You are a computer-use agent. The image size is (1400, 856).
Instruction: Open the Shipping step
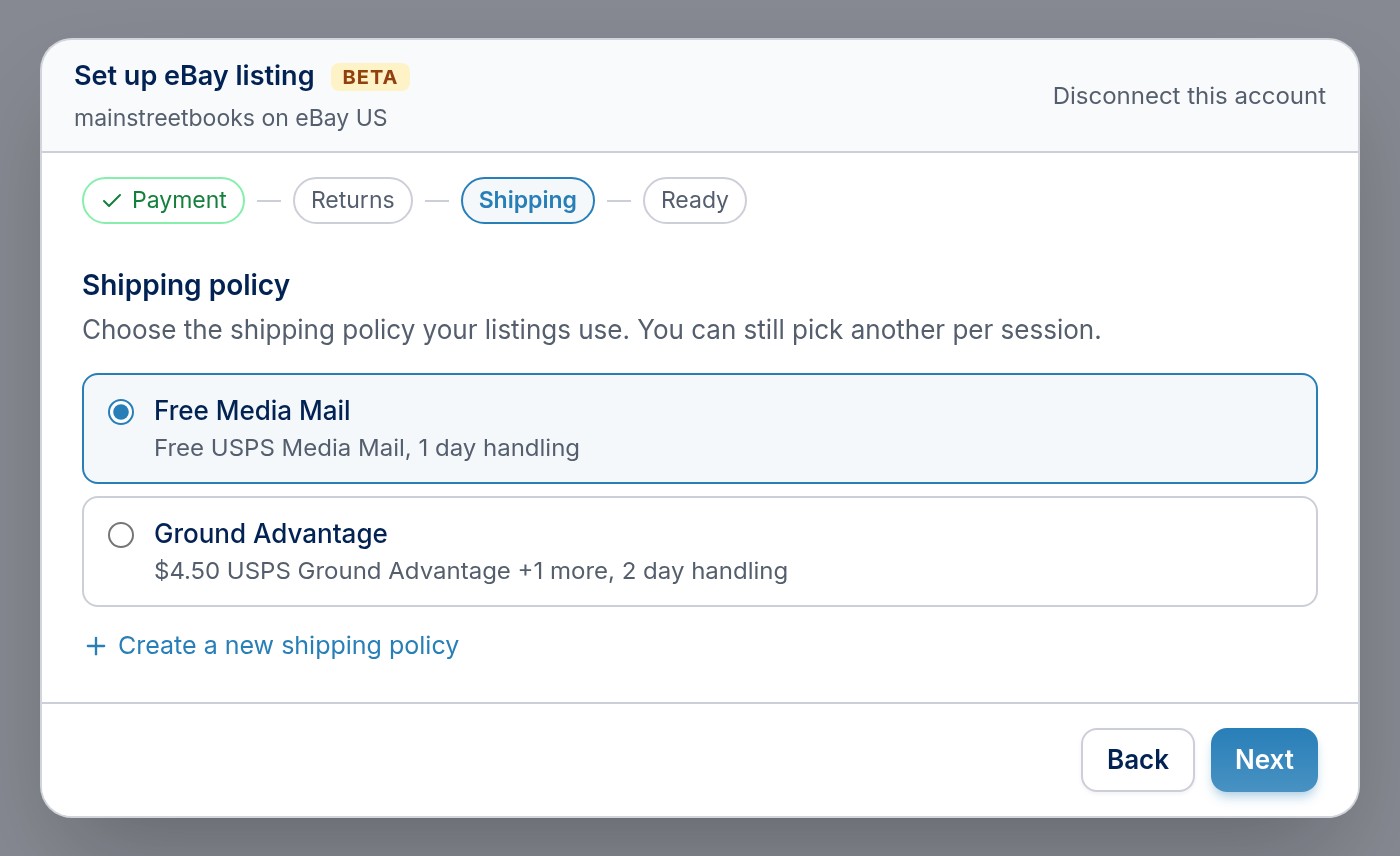528,200
